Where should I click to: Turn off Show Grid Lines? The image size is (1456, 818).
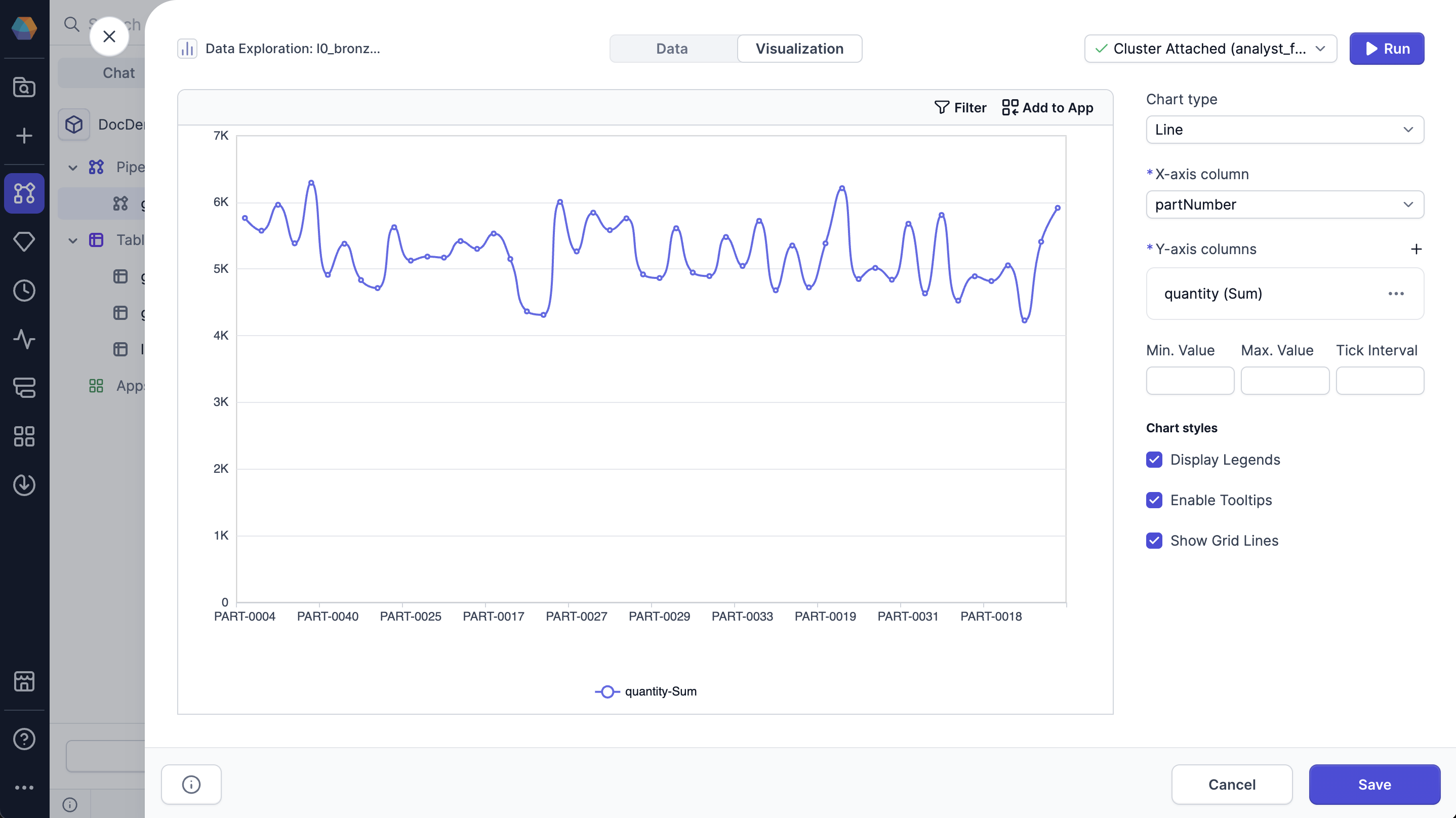(1154, 541)
